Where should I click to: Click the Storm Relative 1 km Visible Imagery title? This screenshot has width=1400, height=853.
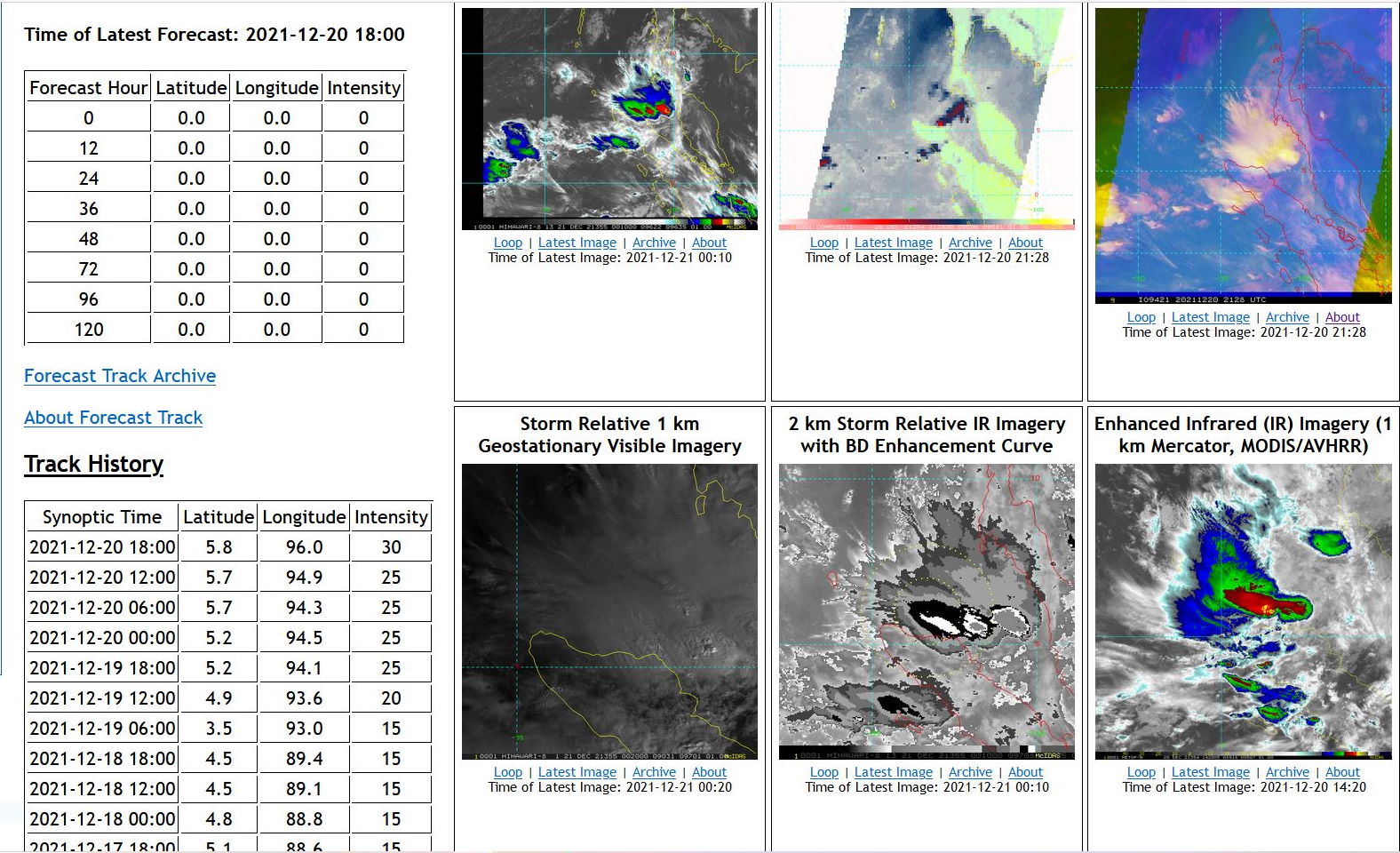609,434
